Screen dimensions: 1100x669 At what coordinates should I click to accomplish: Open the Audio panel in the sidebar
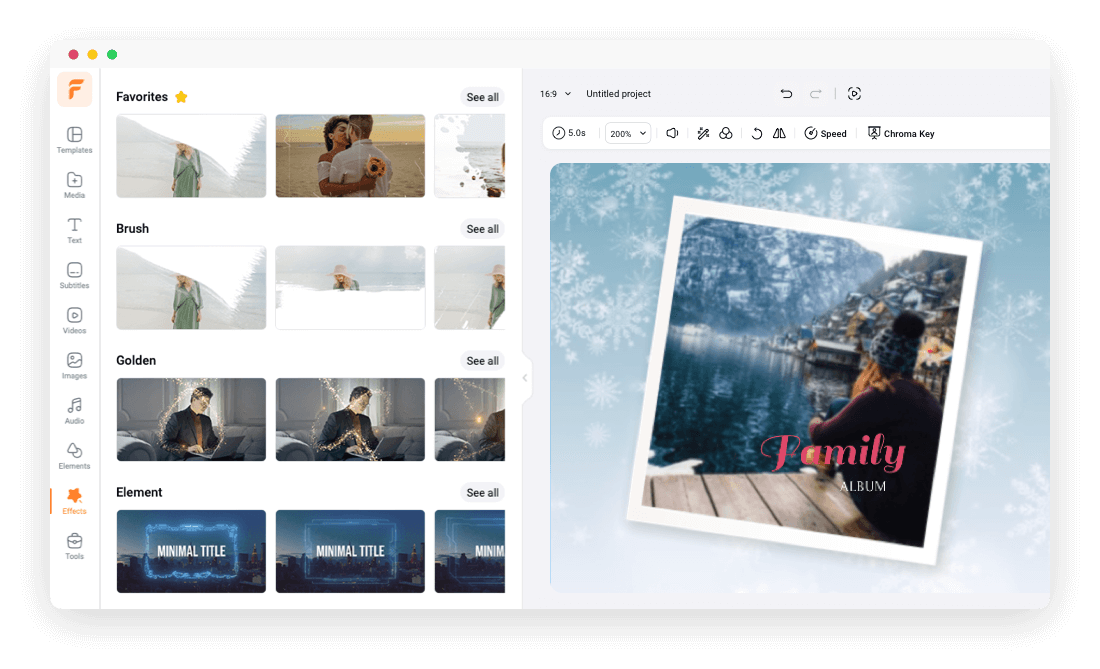(x=74, y=411)
